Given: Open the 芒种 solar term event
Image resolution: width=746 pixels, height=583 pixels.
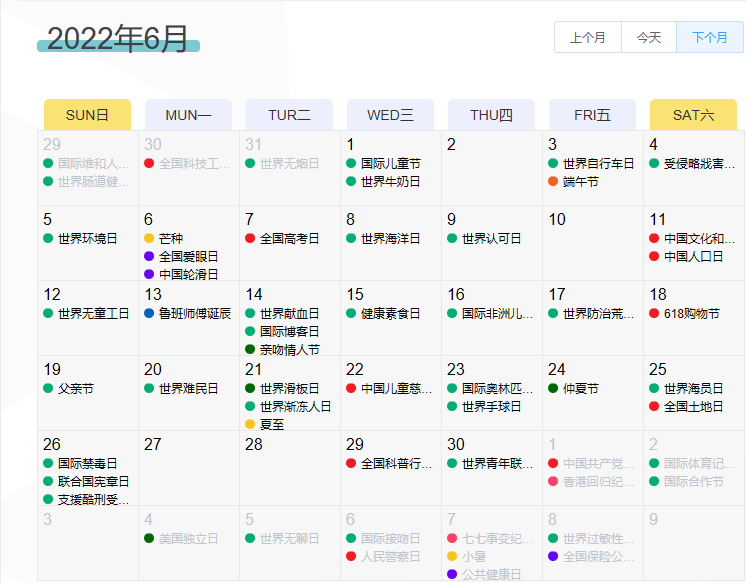Looking at the screenshot, I should (164, 238).
